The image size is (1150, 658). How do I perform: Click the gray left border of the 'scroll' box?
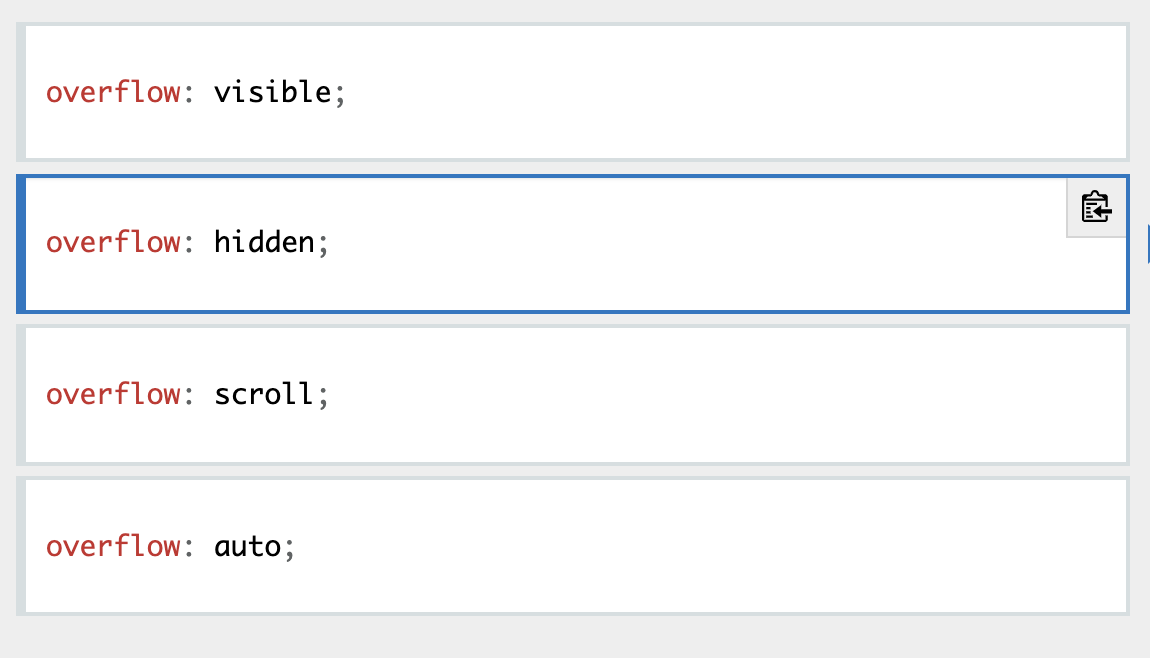pos(21,394)
